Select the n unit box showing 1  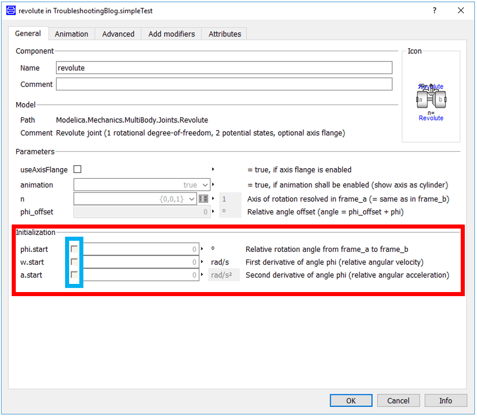coord(230,199)
